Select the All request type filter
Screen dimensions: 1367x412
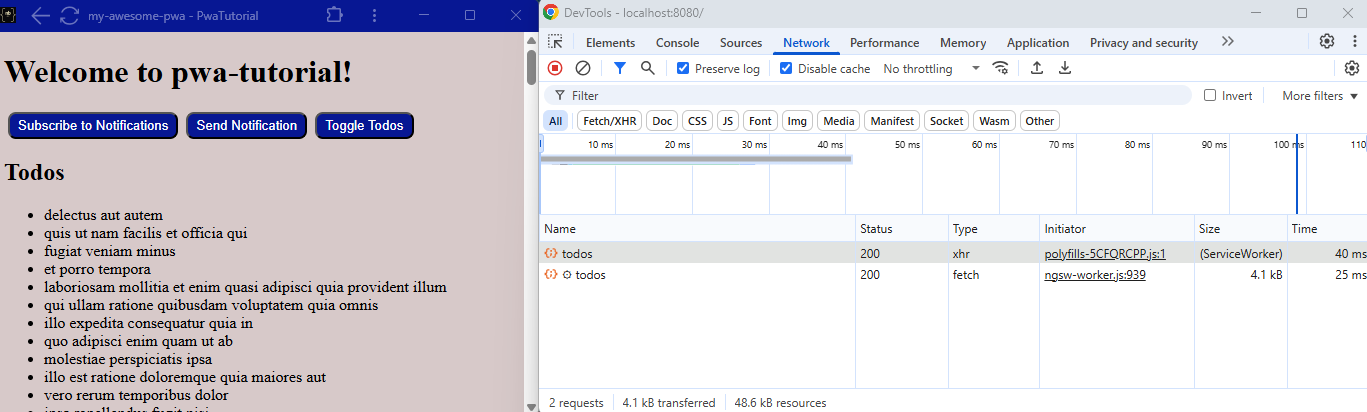coord(556,121)
